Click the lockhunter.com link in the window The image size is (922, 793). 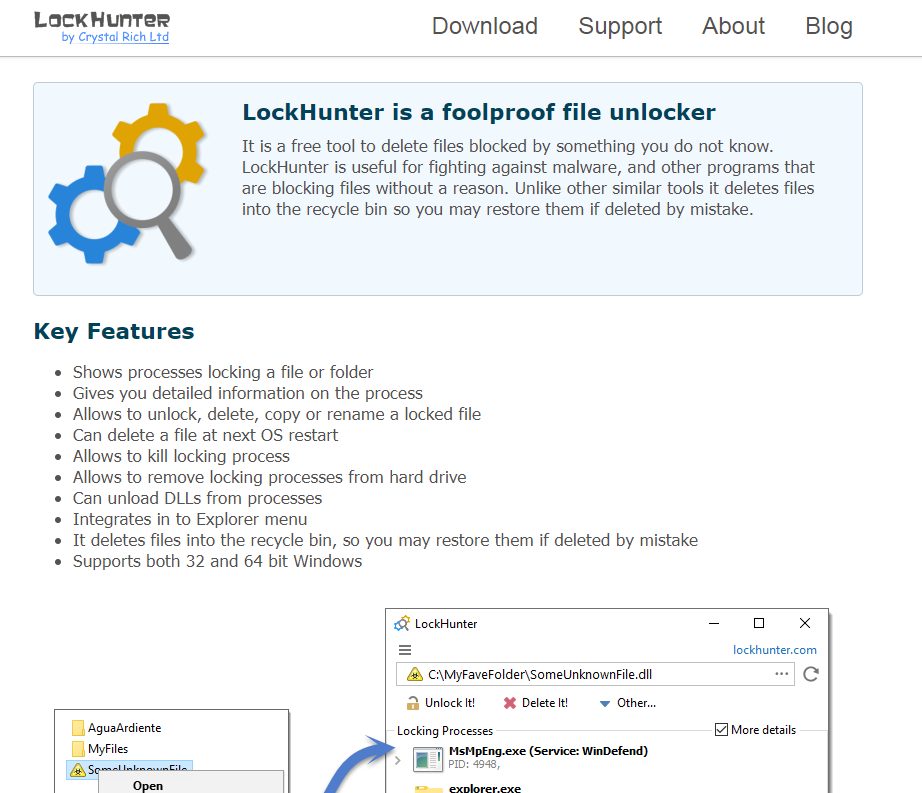click(x=774, y=650)
